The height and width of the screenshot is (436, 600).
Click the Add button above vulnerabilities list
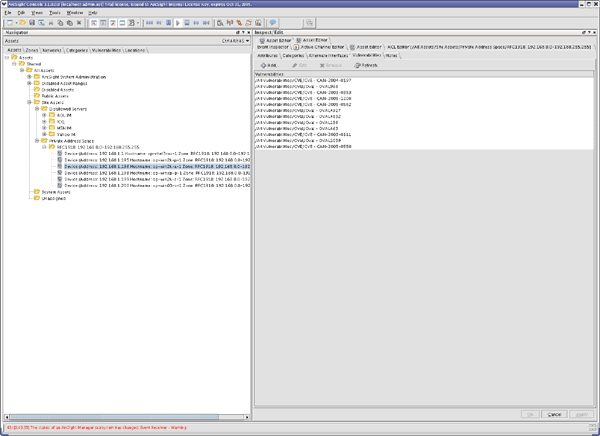(x=270, y=65)
